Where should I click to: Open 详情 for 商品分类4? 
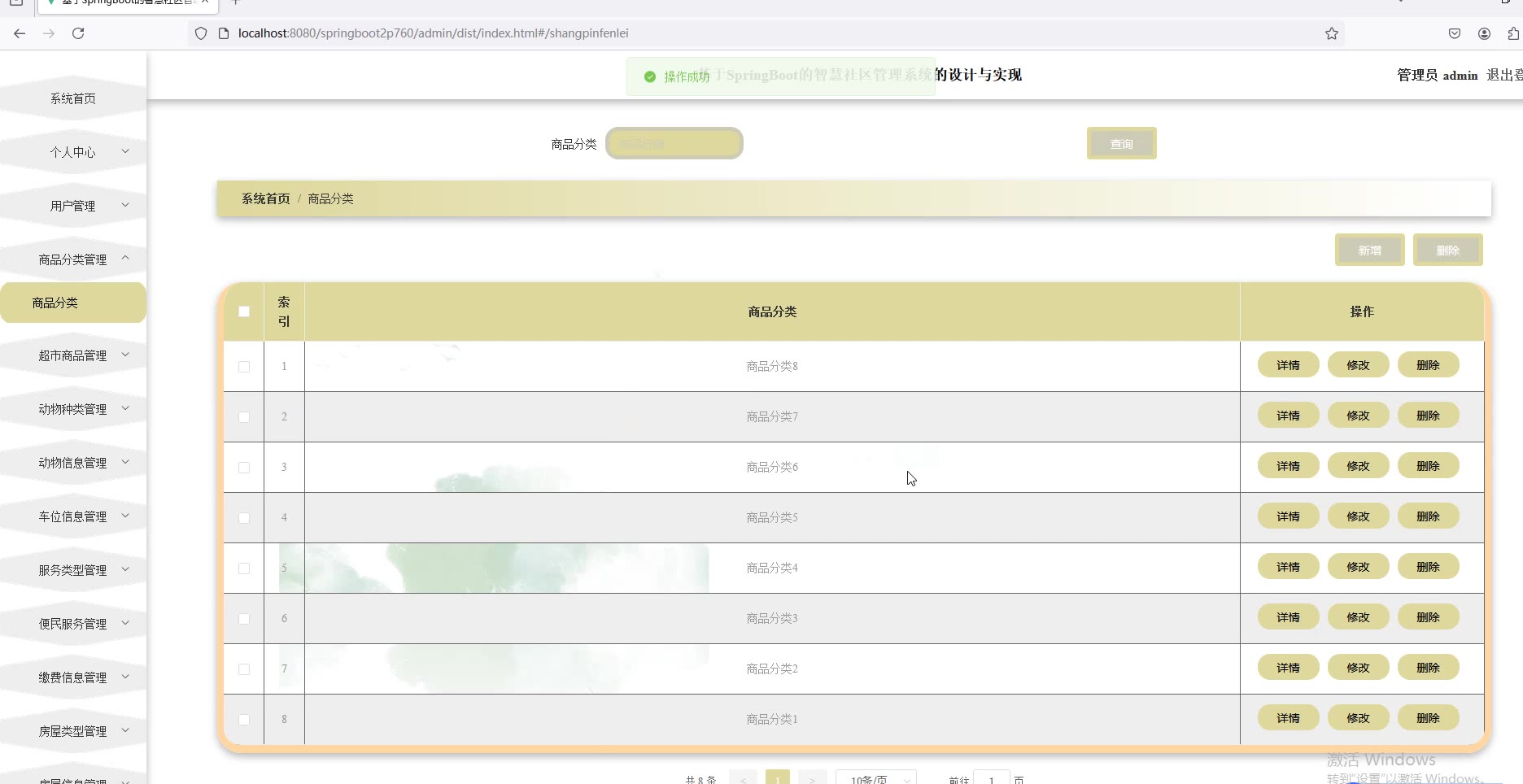pos(1288,567)
